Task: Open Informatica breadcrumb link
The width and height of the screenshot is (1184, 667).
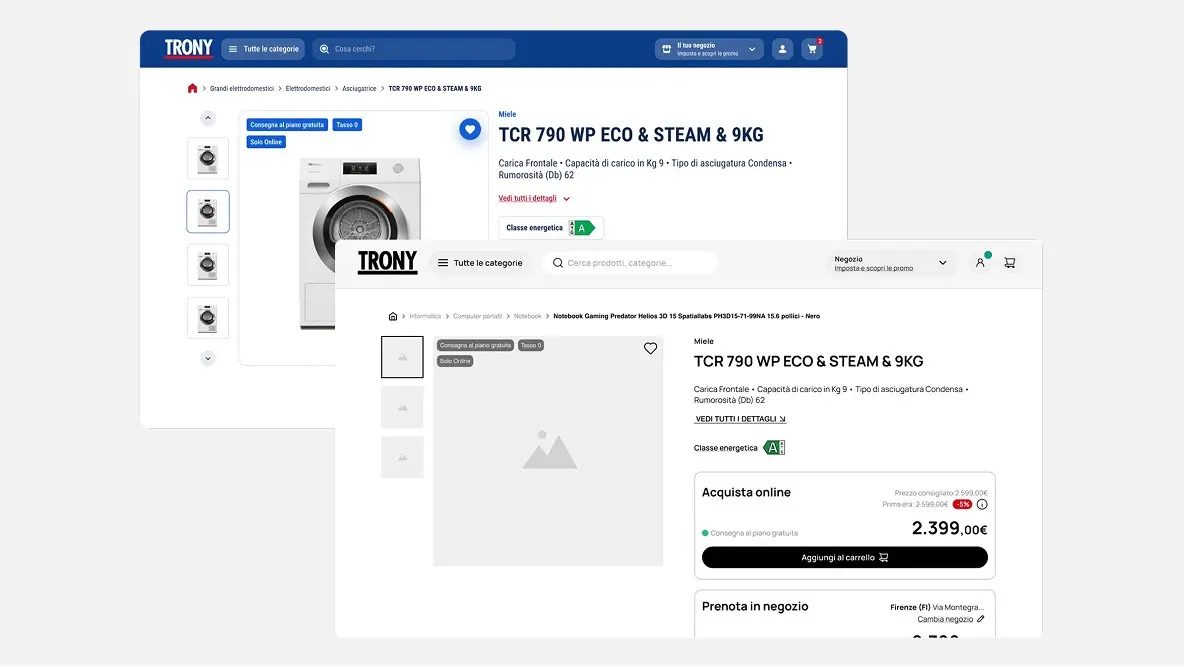Action: pos(425,317)
